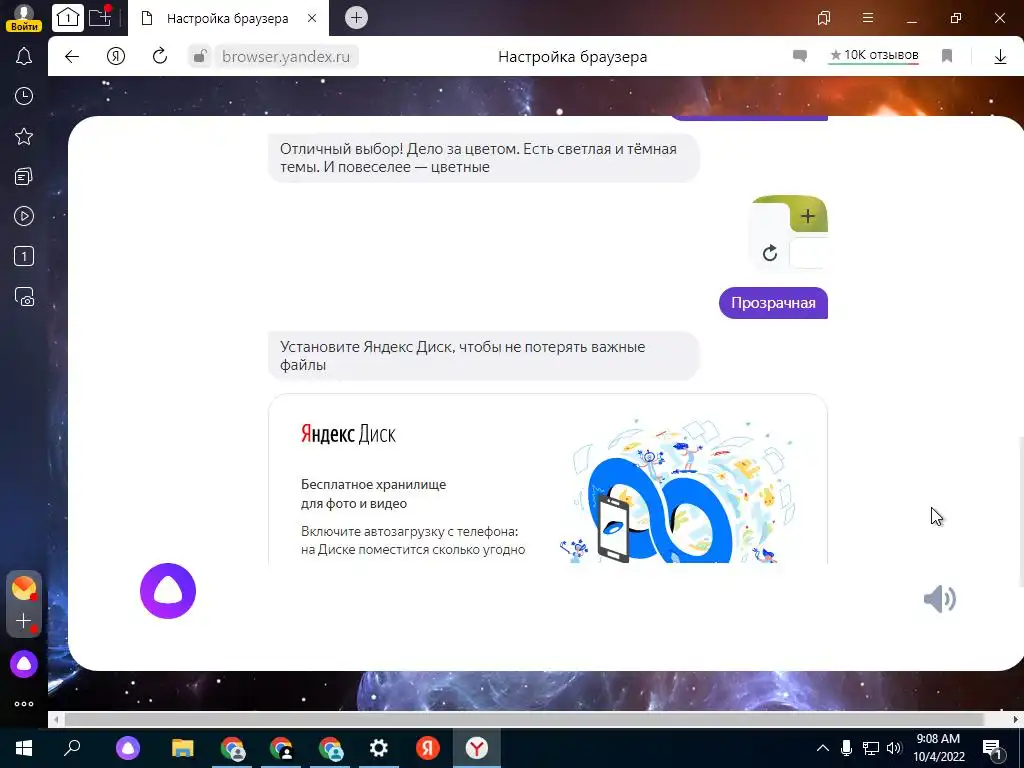Open the tabs counter icon in sidebar
The width and height of the screenshot is (1024, 768).
(24, 256)
